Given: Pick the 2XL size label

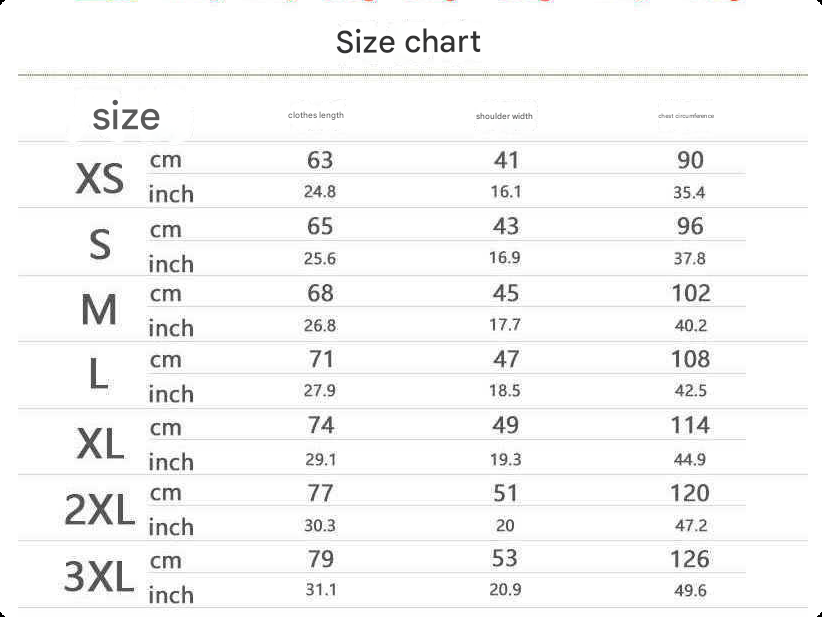Looking at the screenshot, I should [x=100, y=510].
